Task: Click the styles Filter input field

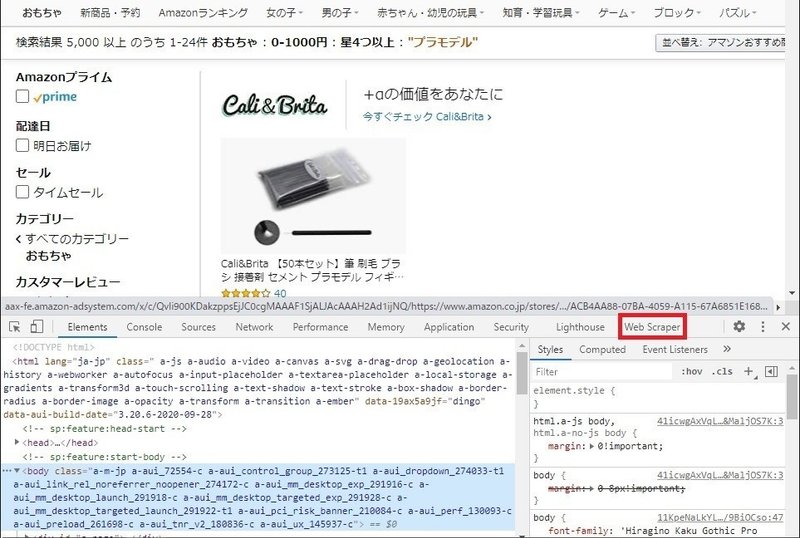Action: pos(602,372)
